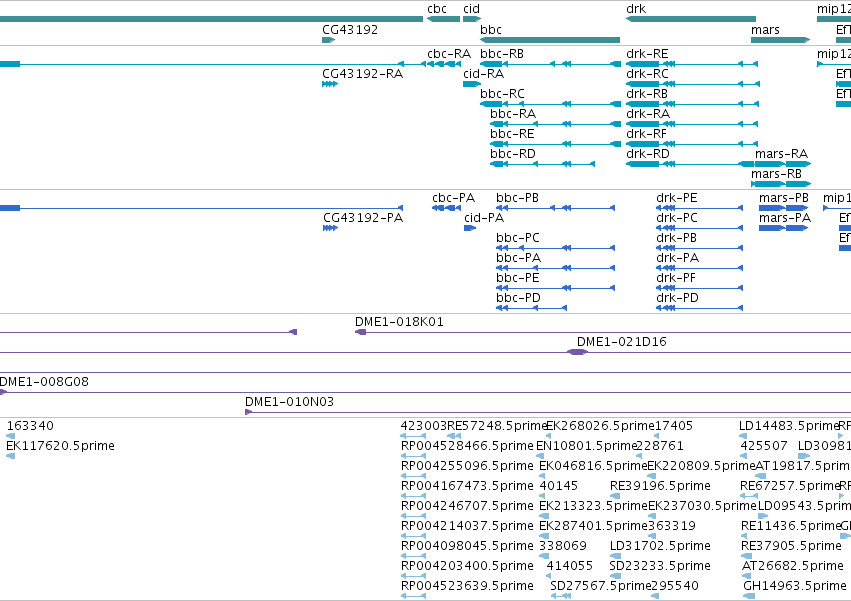Select the drk gene bar
851x601 pixels.
pos(690,19)
